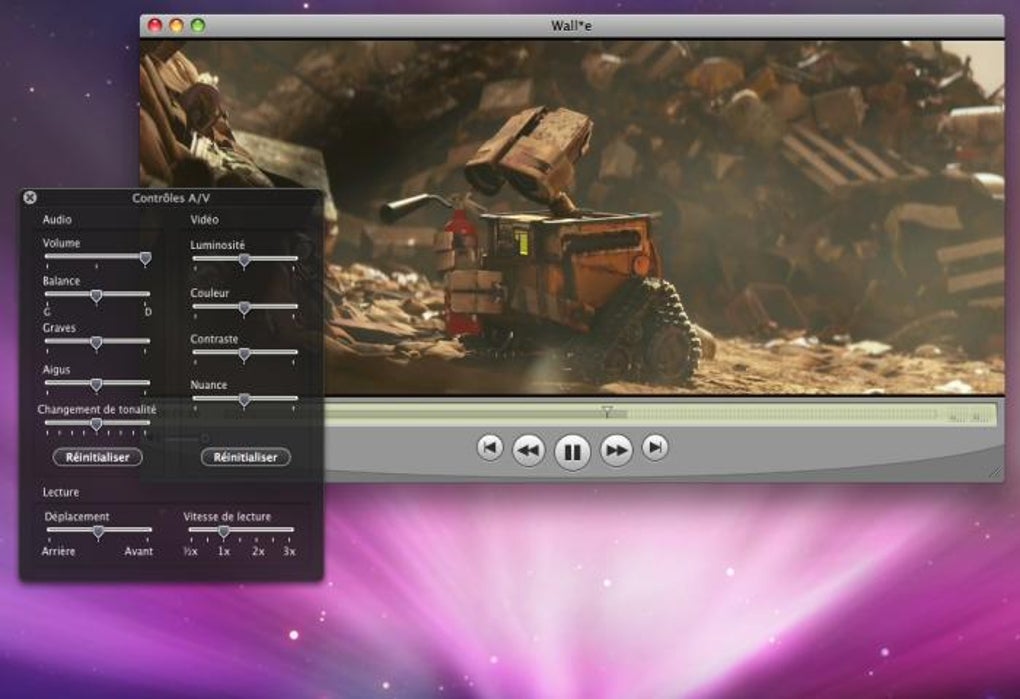Click the playhead marker on the timeline
The width and height of the screenshot is (1020, 699).
(x=607, y=411)
